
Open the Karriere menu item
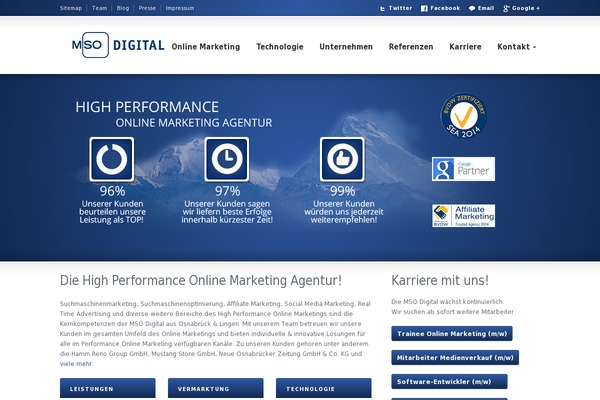[x=465, y=47]
